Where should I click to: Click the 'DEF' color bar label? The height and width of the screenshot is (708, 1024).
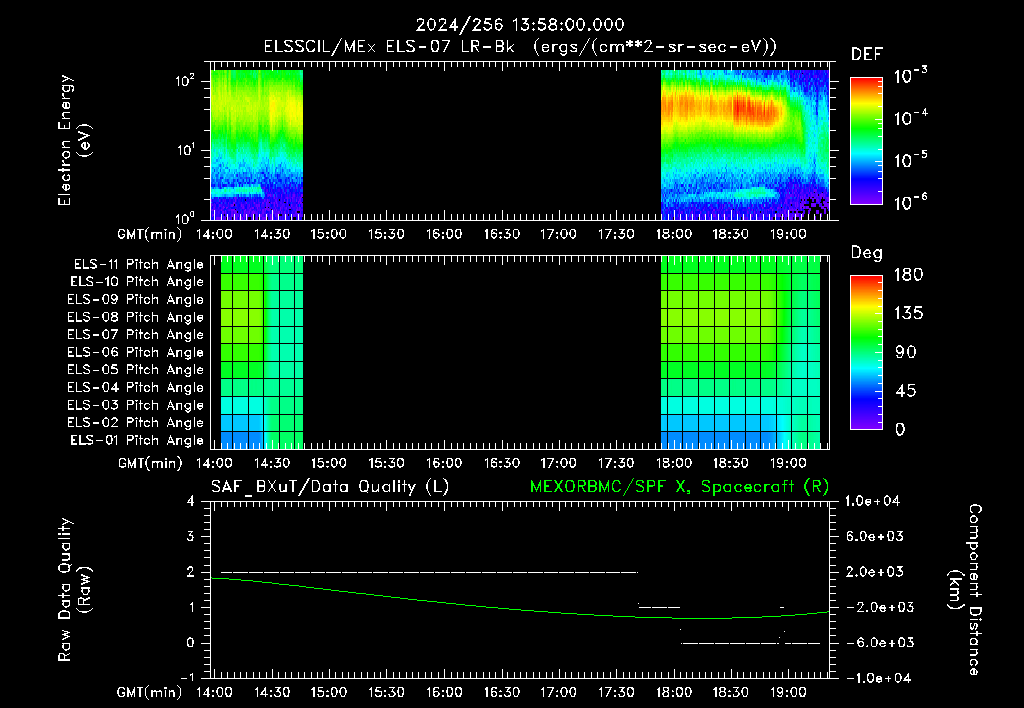click(x=867, y=55)
